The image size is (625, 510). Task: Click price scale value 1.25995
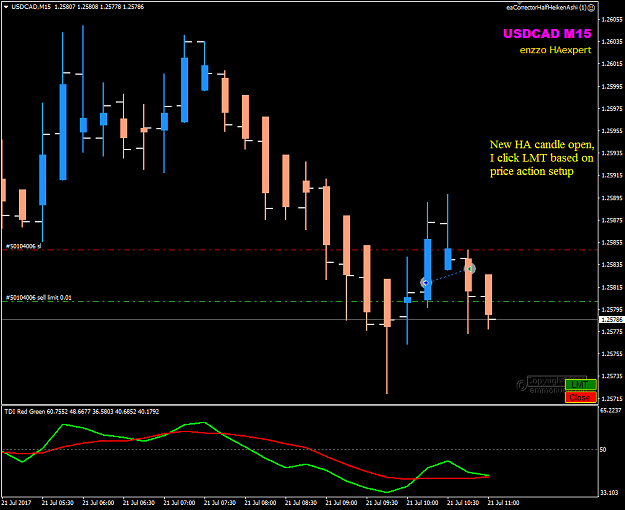611,86
